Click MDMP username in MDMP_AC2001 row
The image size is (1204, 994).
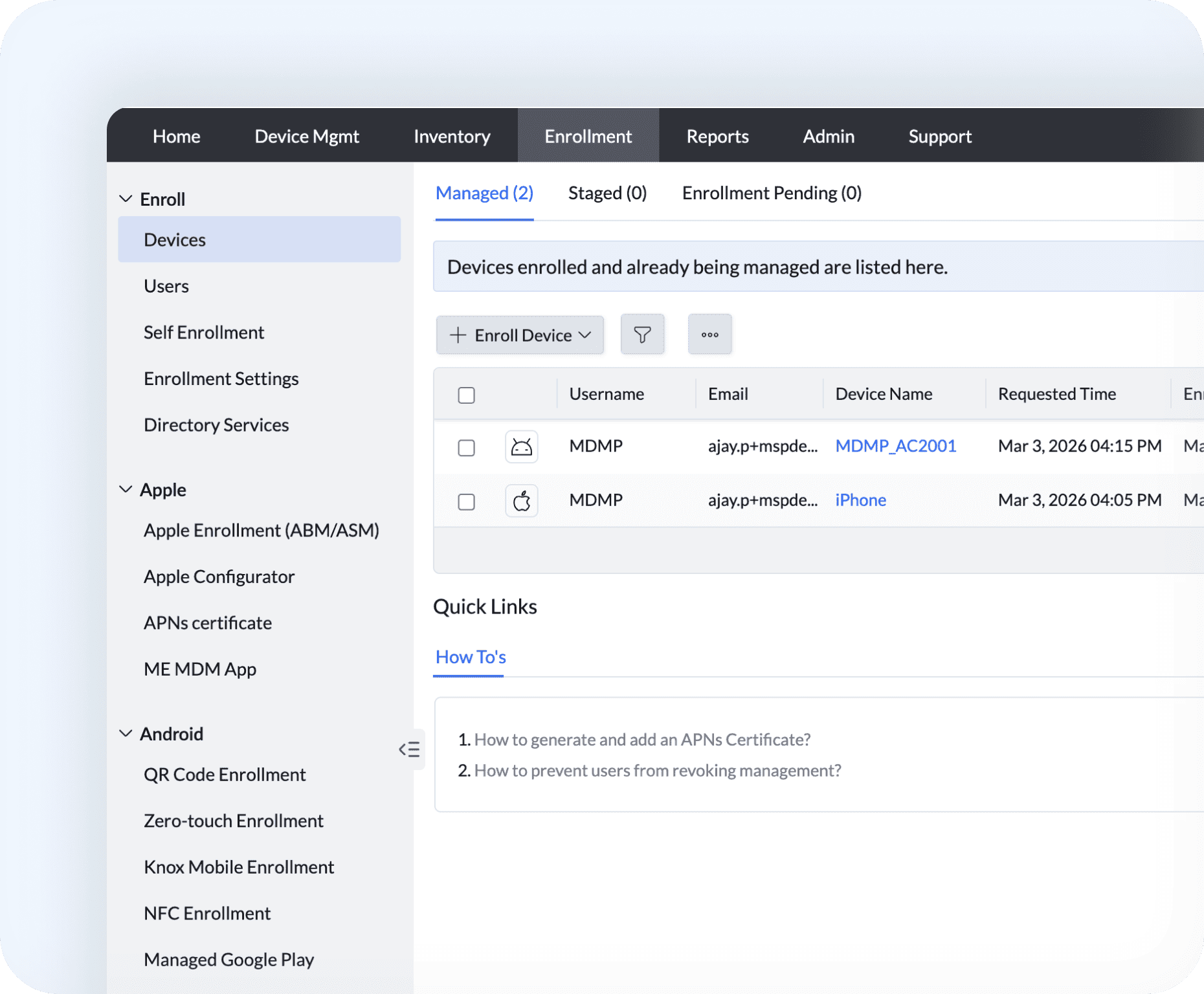[x=596, y=446]
